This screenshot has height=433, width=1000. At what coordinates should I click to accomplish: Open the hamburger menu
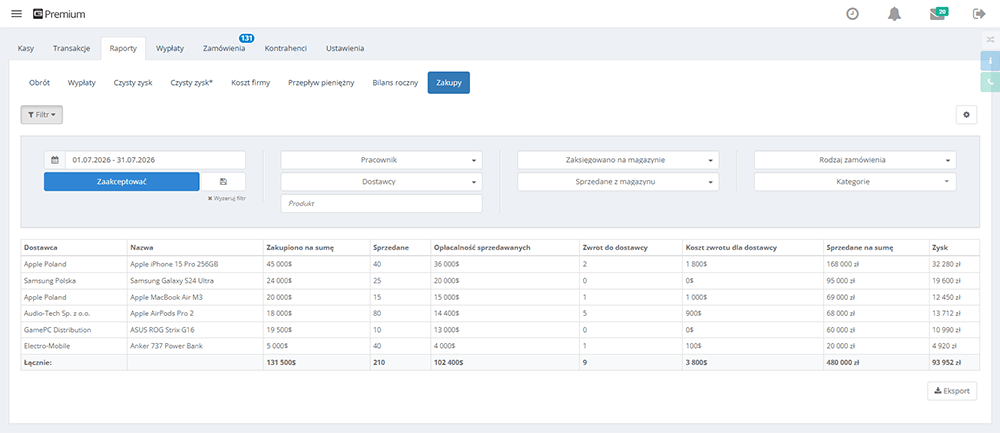click(x=17, y=14)
